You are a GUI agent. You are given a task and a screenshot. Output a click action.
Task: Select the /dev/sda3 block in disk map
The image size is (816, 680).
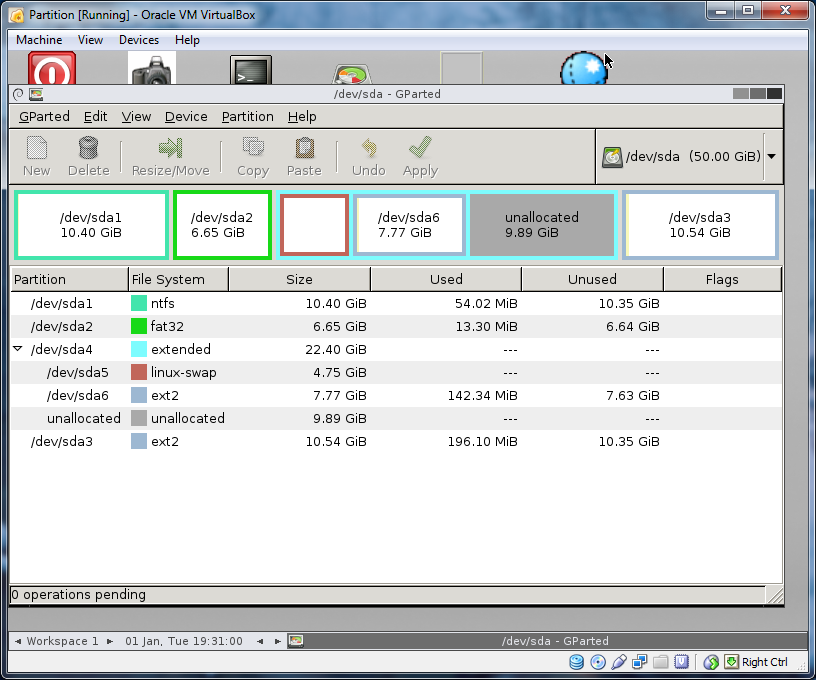click(x=700, y=225)
